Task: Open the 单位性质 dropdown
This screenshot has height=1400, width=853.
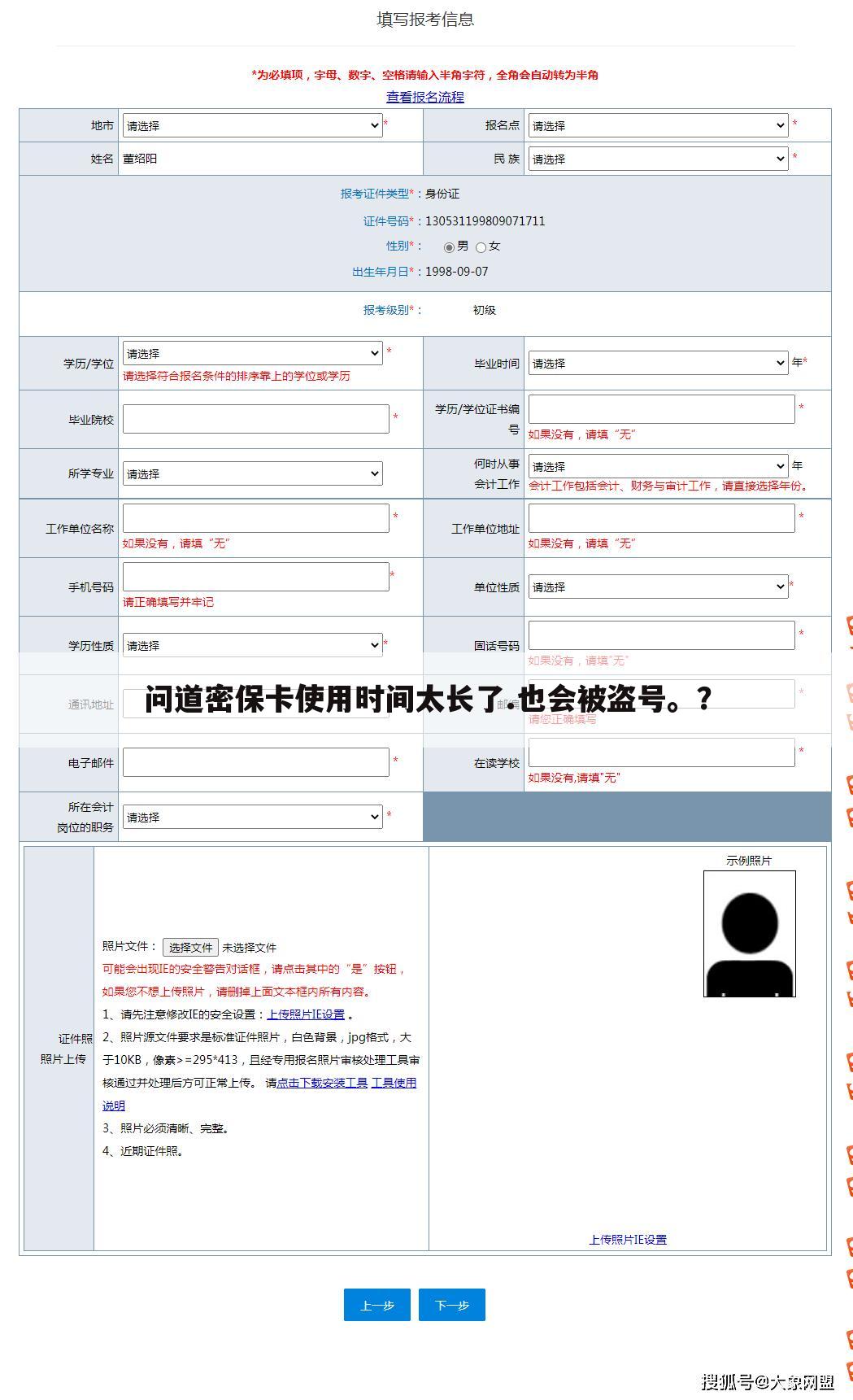Action: click(658, 587)
